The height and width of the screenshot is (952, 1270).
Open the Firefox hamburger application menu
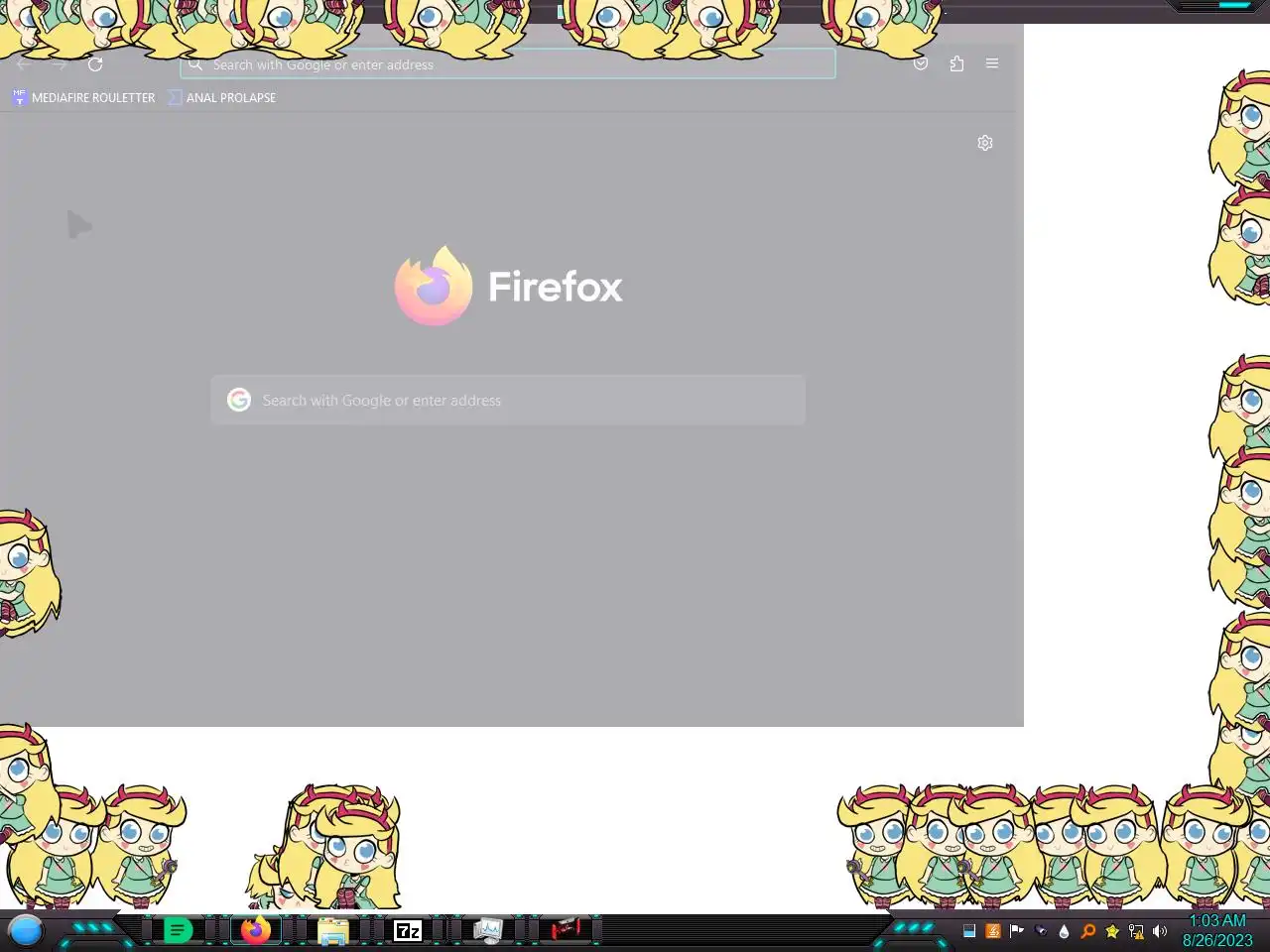[x=992, y=63]
